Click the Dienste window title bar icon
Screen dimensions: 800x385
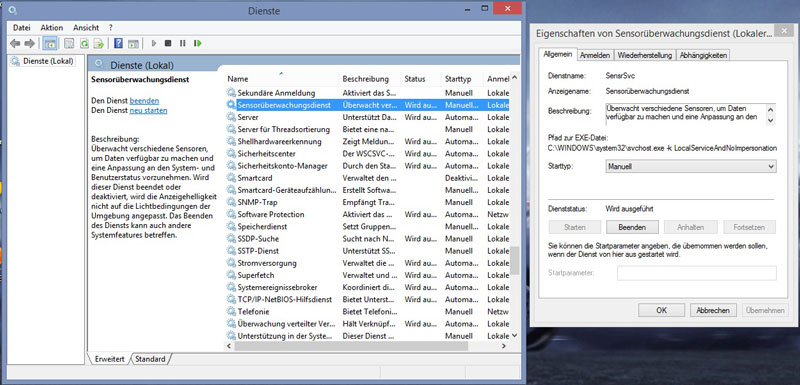[13, 10]
